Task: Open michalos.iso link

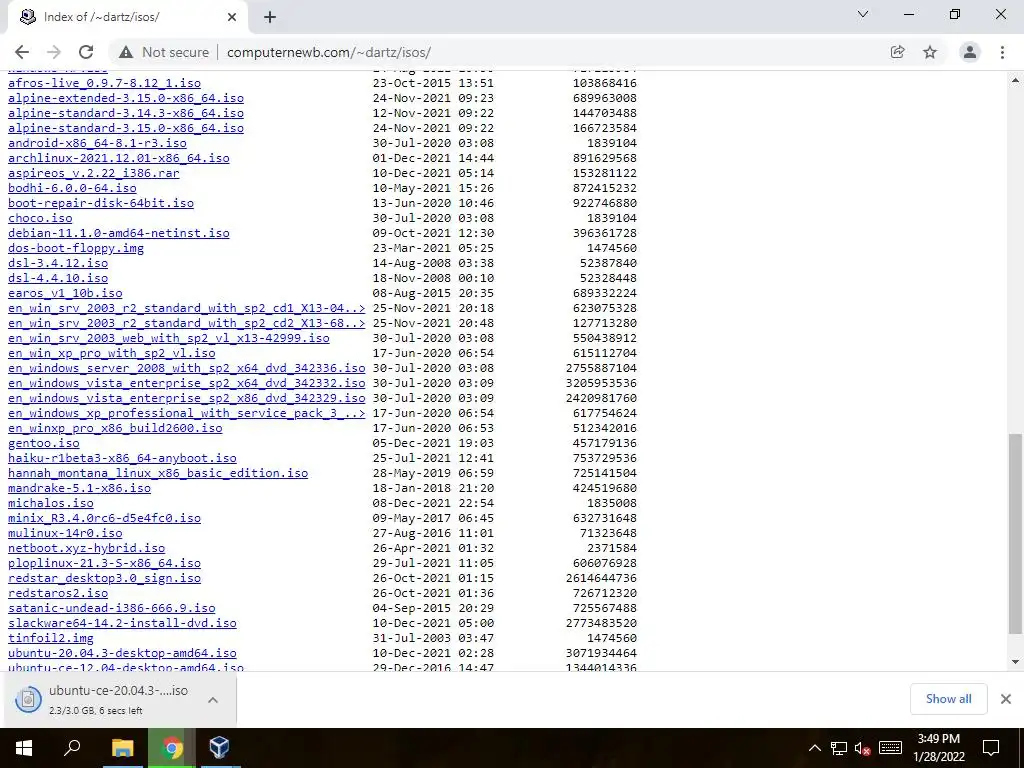Action: click(x=51, y=504)
